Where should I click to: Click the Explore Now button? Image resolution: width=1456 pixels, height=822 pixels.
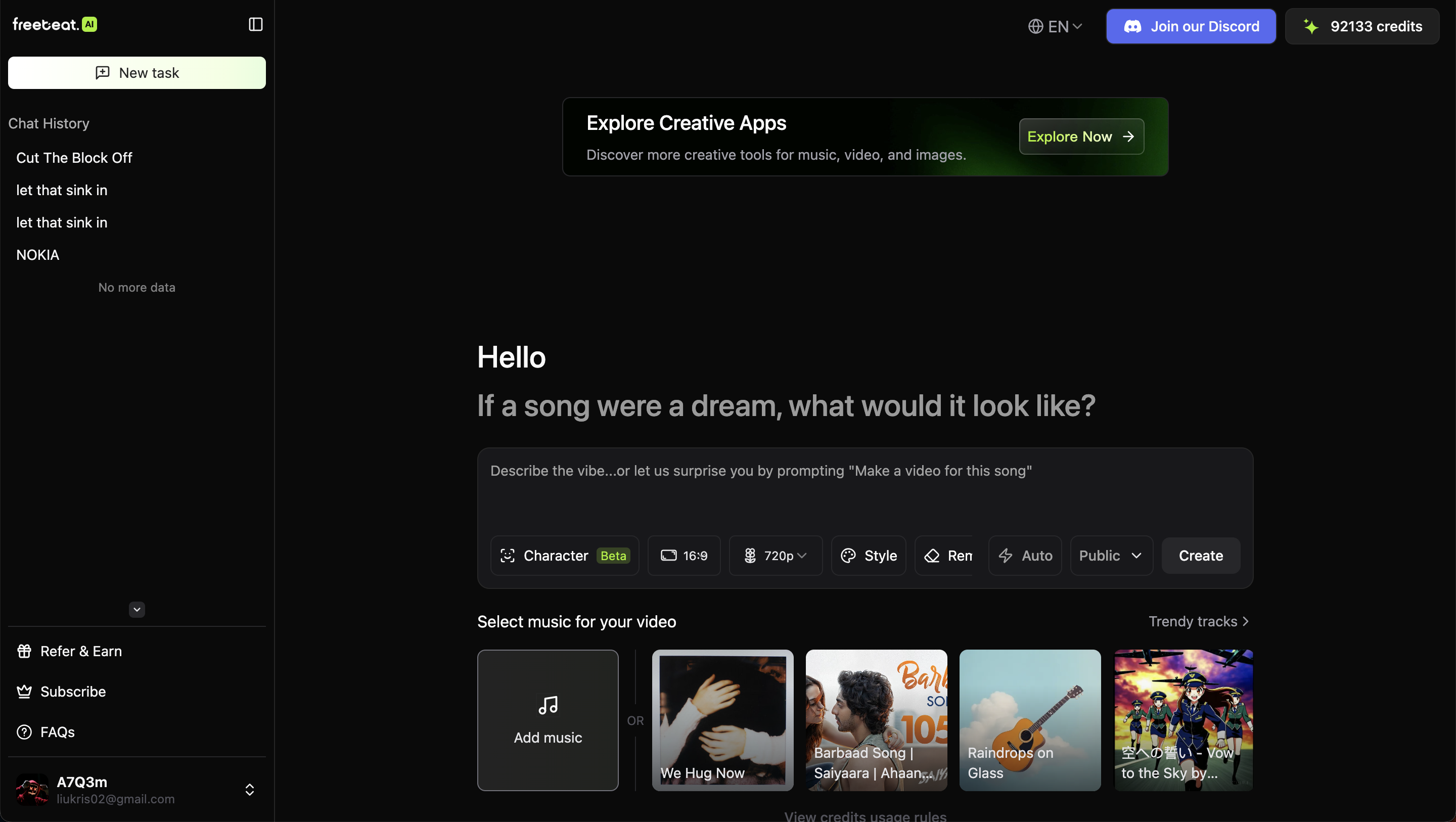1081,136
